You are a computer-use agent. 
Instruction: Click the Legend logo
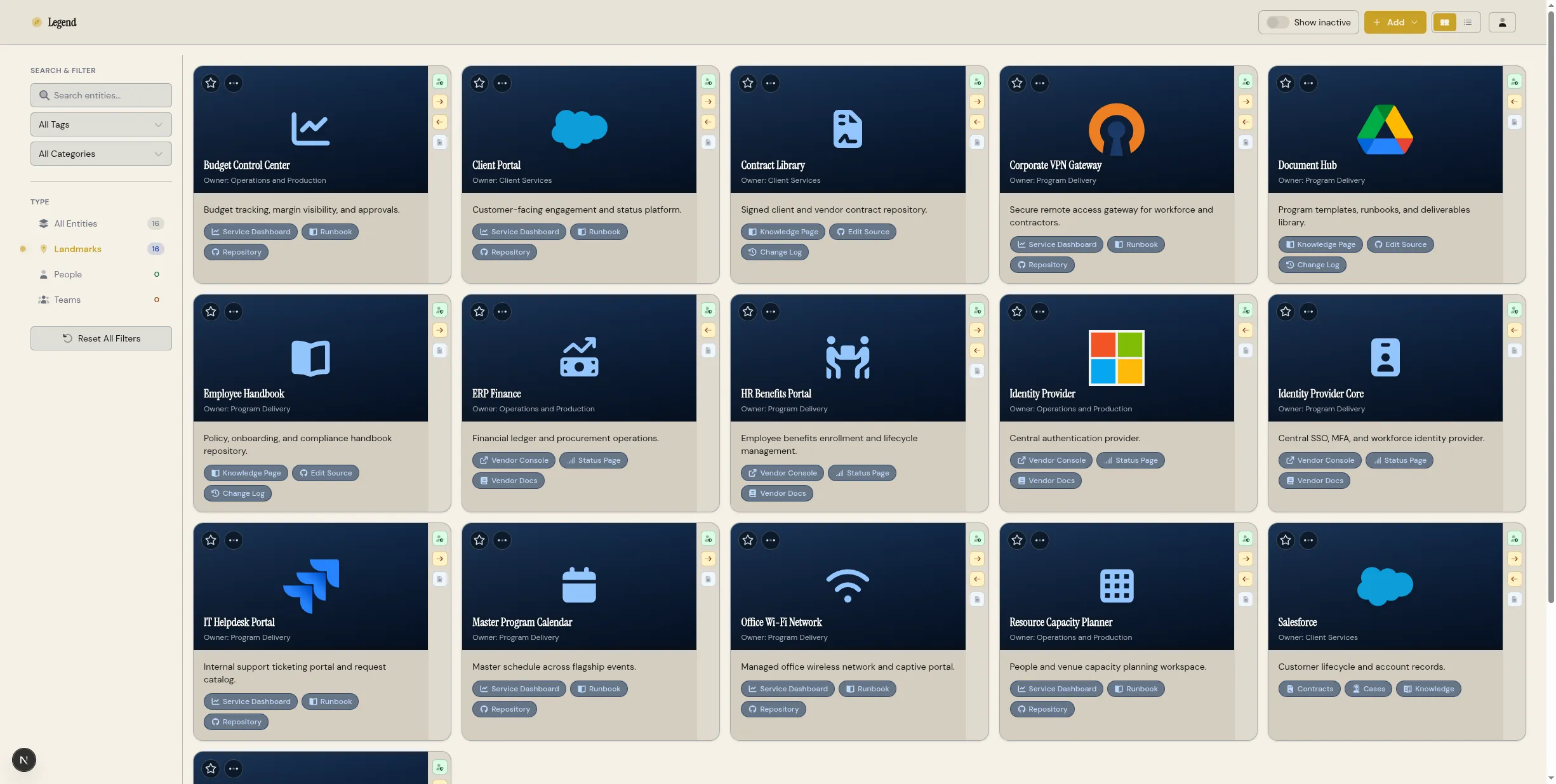pos(54,22)
